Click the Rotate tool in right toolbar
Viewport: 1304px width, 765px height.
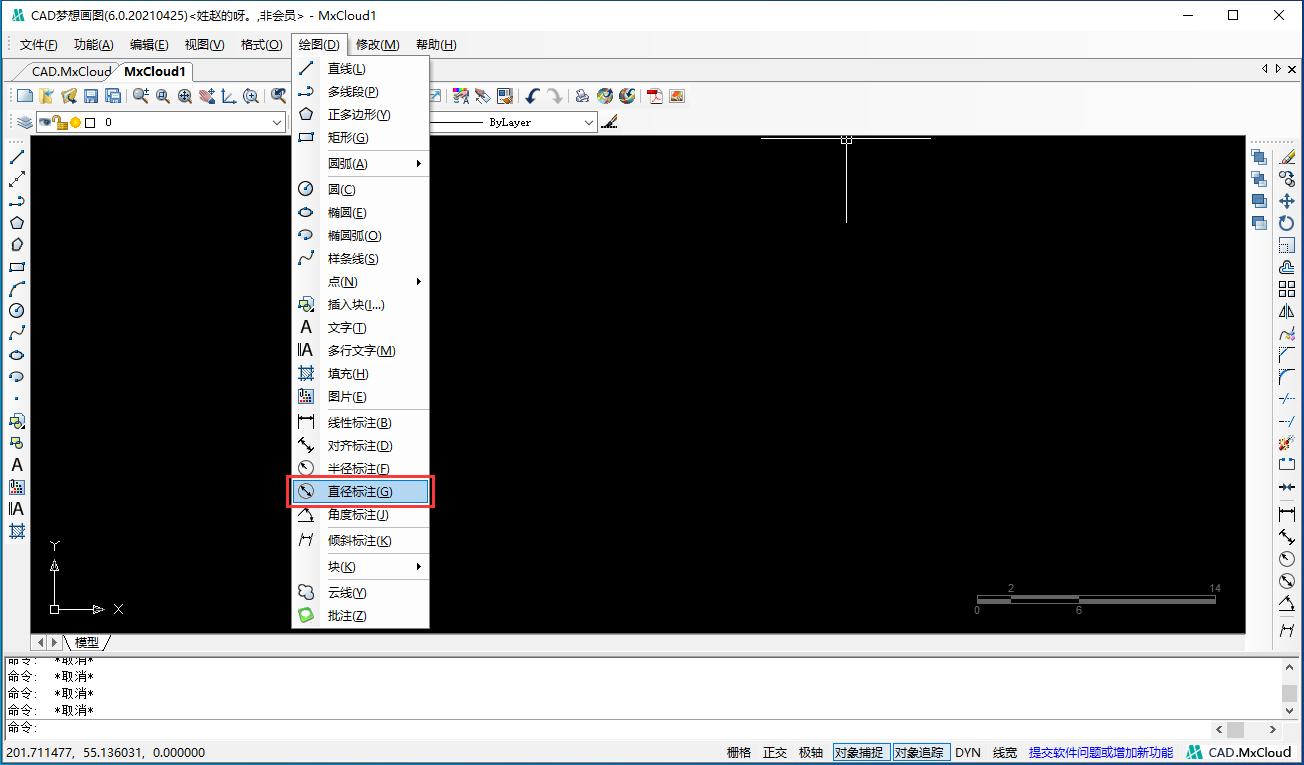[x=1287, y=223]
